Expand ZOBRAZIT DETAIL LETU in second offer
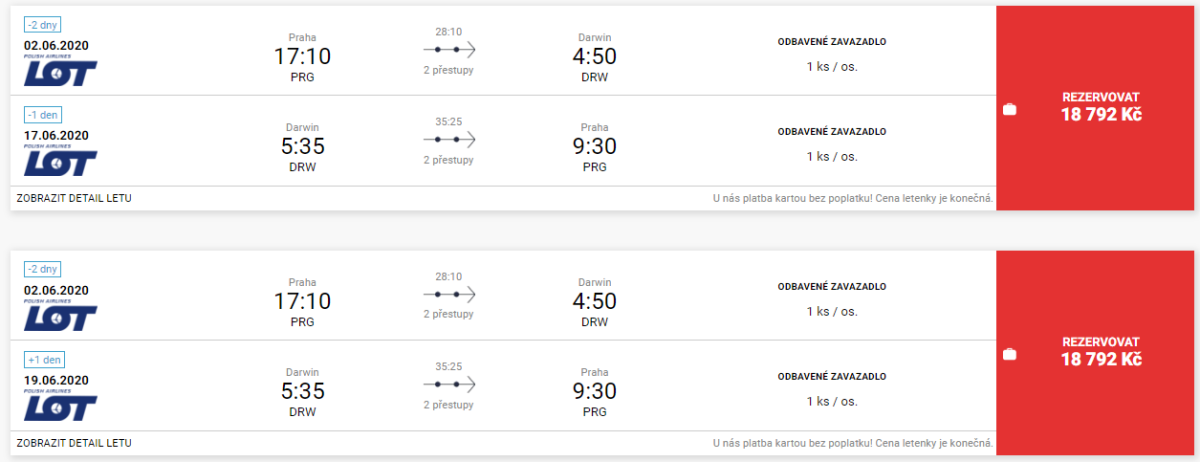The height and width of the screenshot is (462, 1200). [74, 443]
